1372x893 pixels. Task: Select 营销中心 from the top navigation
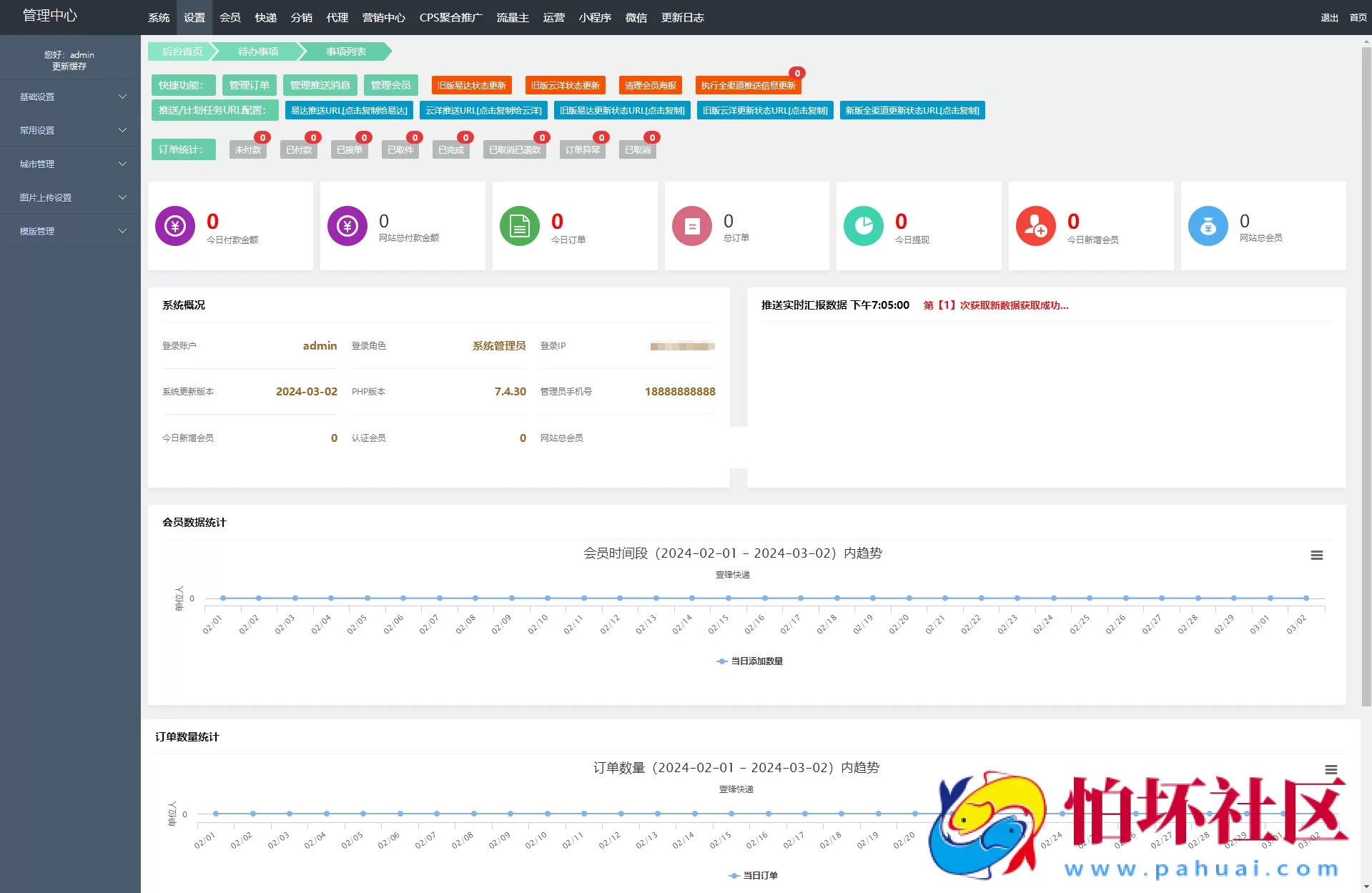pyautogui.click(x=383, y=17)
